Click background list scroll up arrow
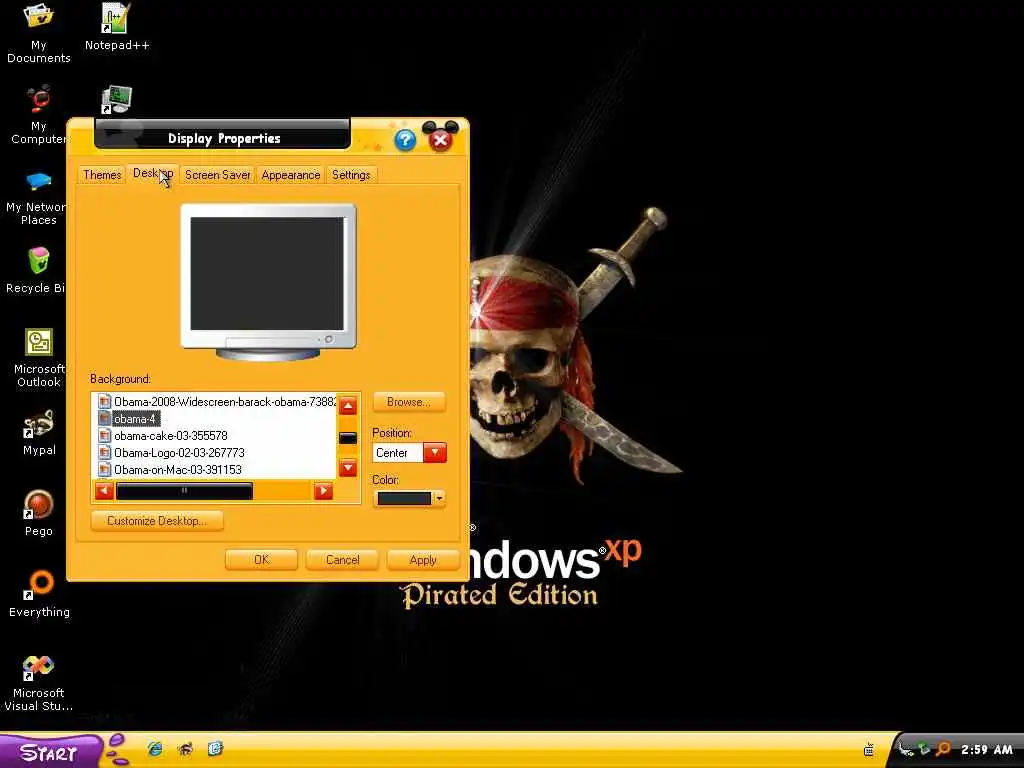 point(348,406)
